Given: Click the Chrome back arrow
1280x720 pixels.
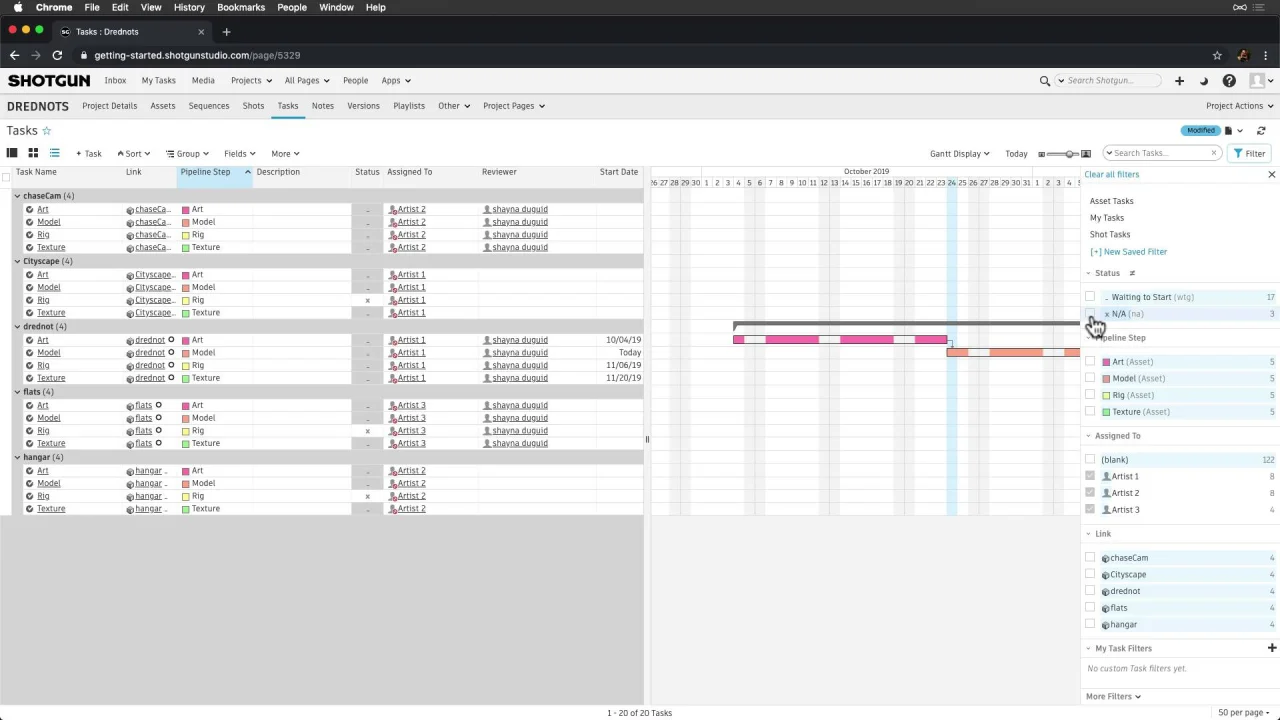Looking at the screenshot, I should (14, 56).
